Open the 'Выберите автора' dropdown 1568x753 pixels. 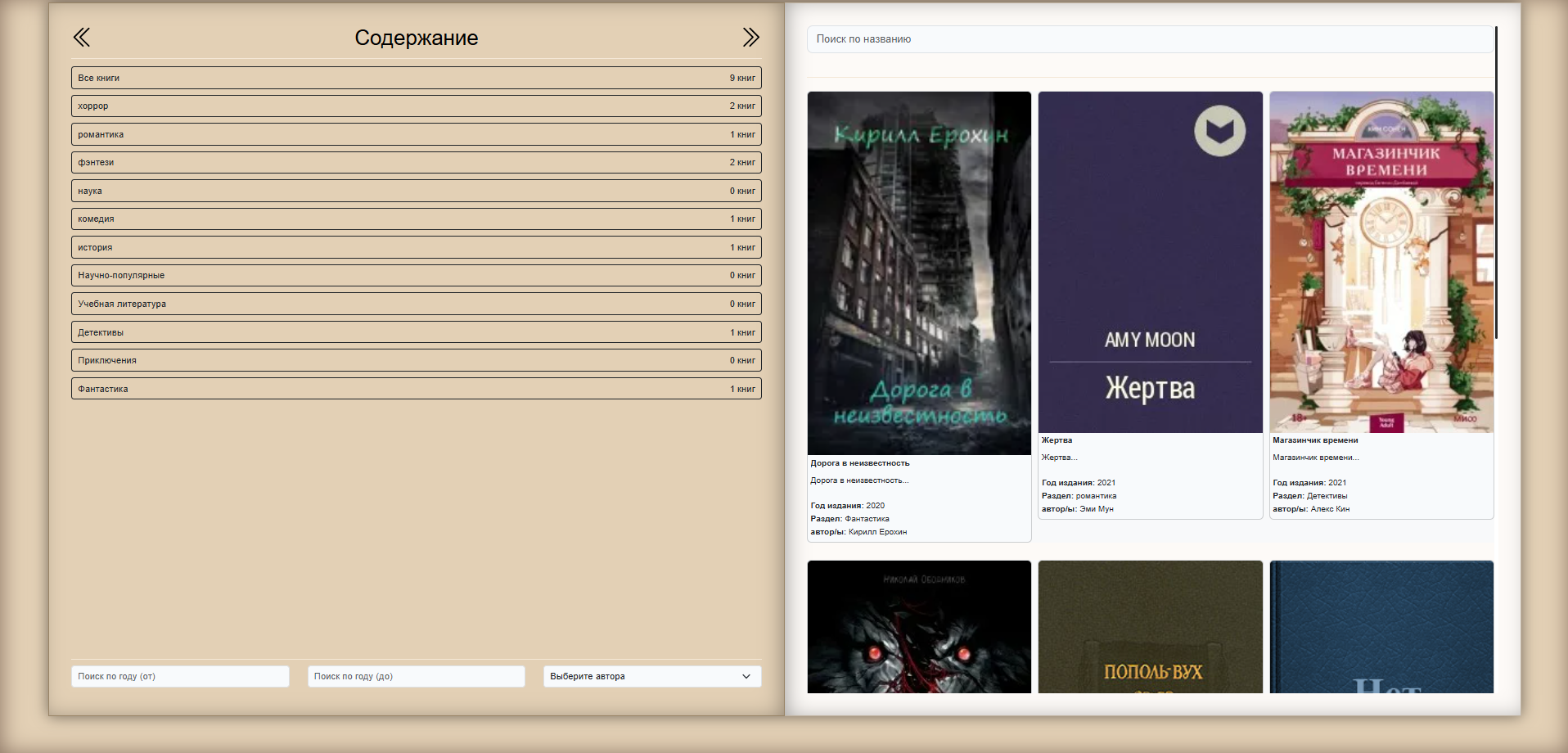pyautogui.click(x=652, y=677)
